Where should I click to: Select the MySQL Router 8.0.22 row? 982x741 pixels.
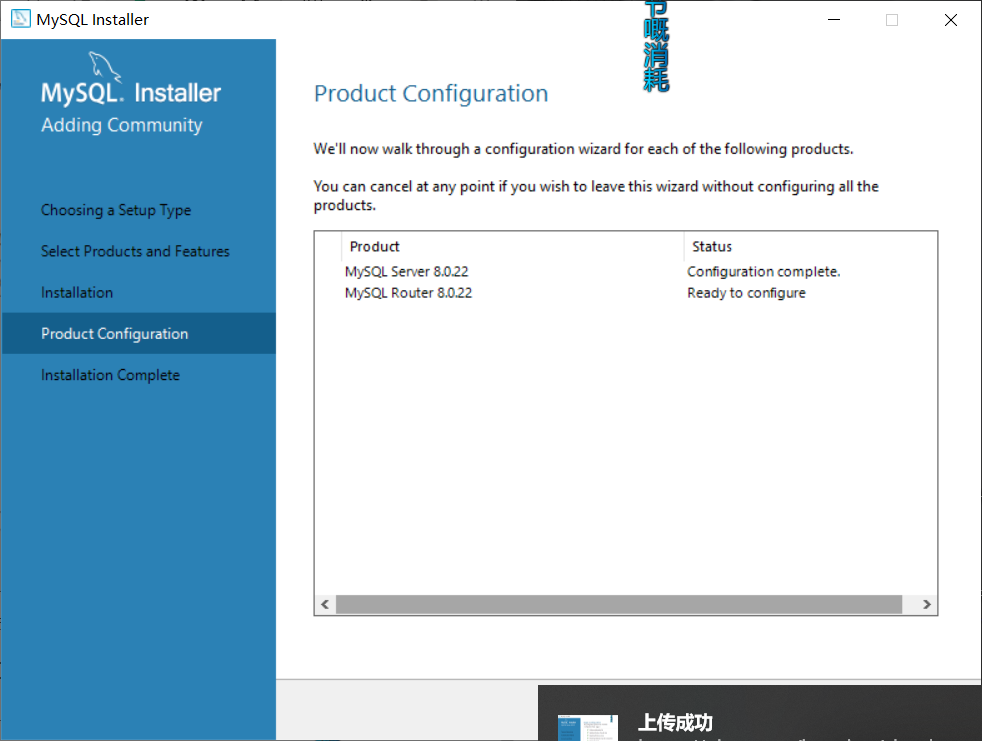coord(626,293)
